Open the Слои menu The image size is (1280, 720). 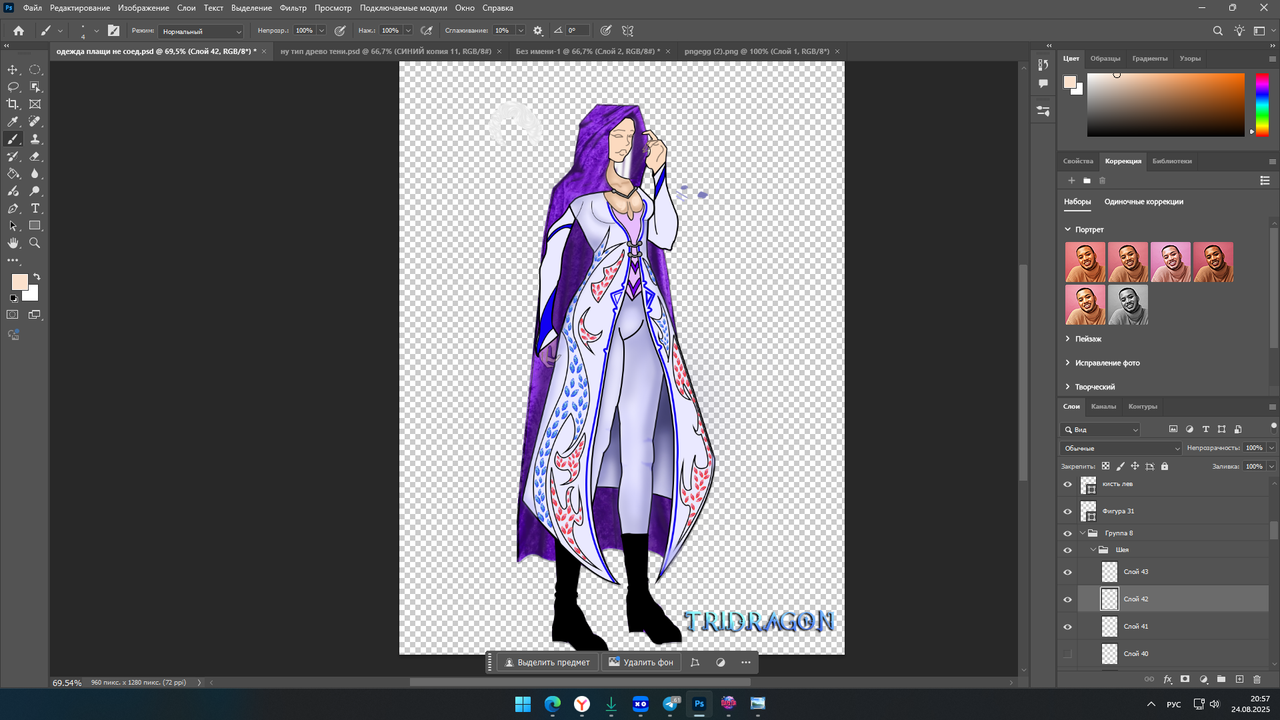pos(186,7)
